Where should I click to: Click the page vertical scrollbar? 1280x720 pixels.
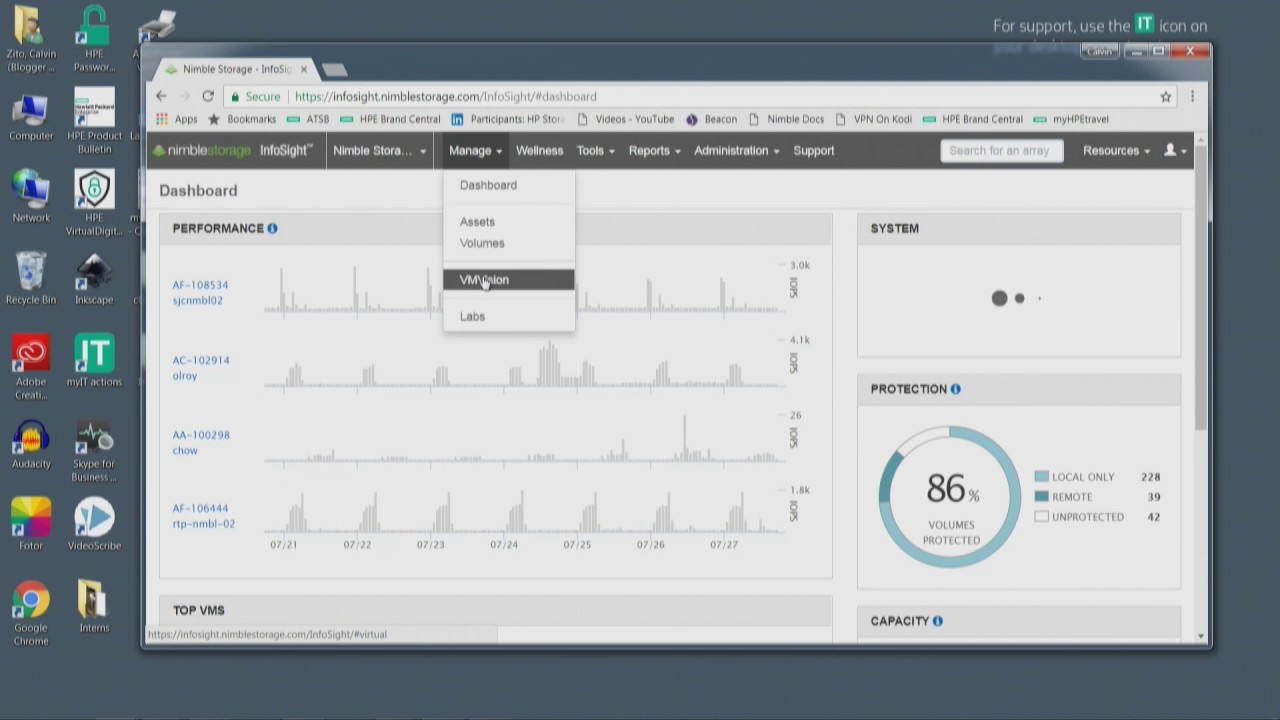(1201, 290)
